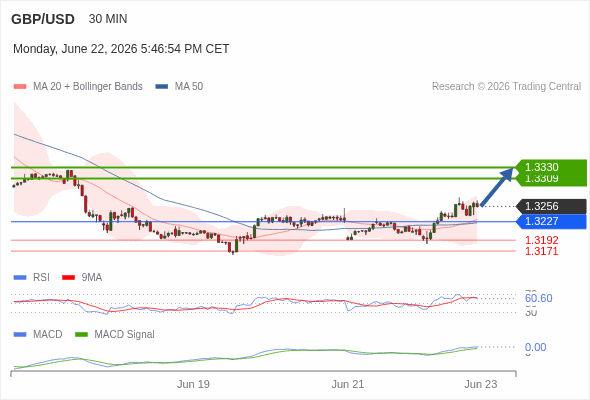590x400 pixels.
Task: Click the green MACD Signal legend swatch
Action: (x=81, y=334)
